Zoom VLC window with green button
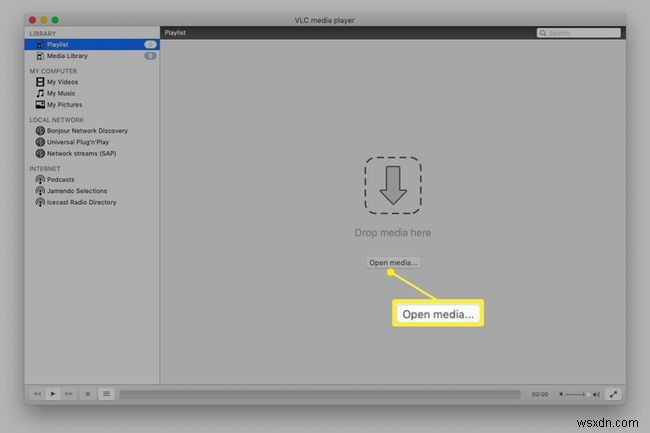 55,20
